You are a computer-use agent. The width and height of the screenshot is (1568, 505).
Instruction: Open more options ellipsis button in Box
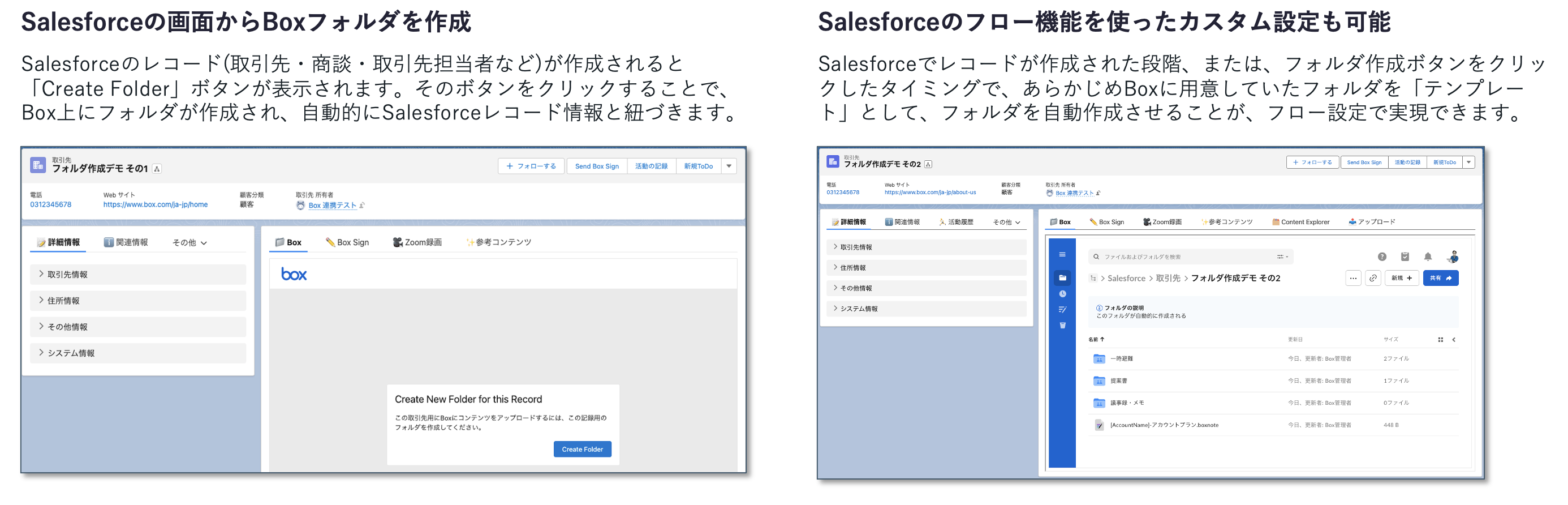[1352, 278]
